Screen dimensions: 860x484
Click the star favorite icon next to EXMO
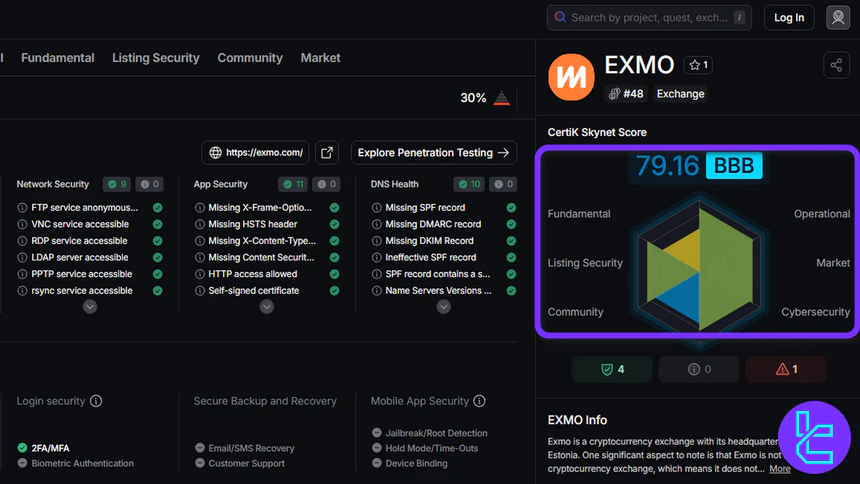(694, 65)
